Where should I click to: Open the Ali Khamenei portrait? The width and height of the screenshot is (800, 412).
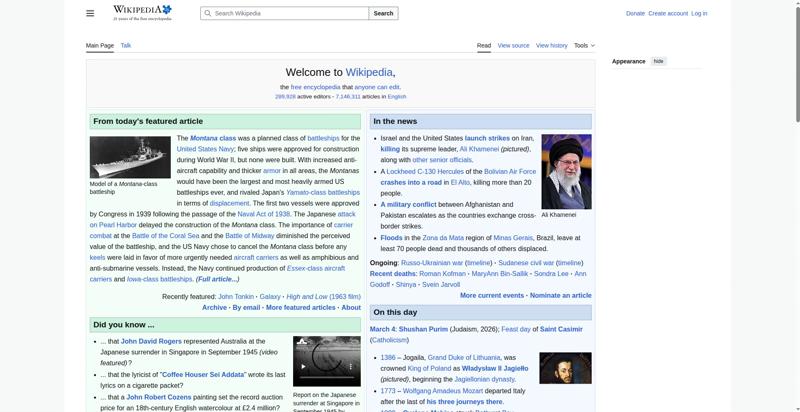566,171
